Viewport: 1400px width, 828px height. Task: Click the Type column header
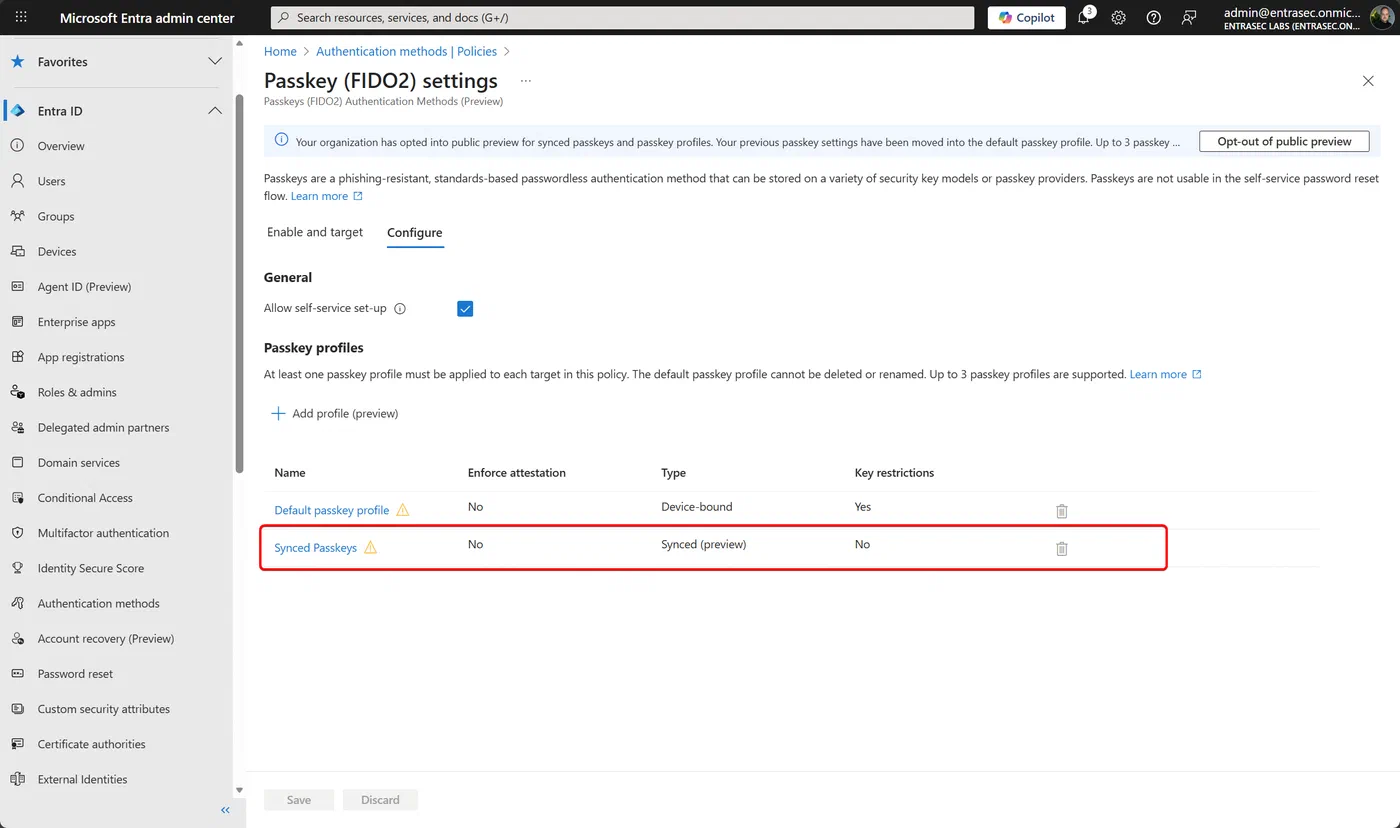point(674,473)
